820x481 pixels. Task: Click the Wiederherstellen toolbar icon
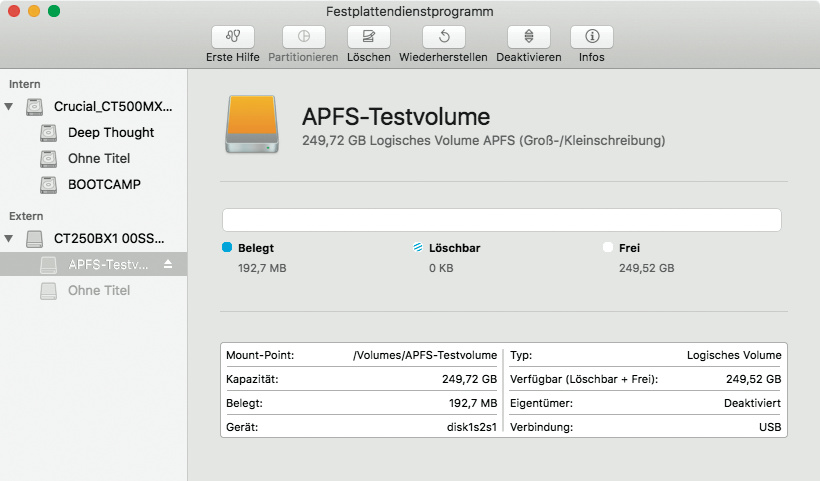pos(443,37)
